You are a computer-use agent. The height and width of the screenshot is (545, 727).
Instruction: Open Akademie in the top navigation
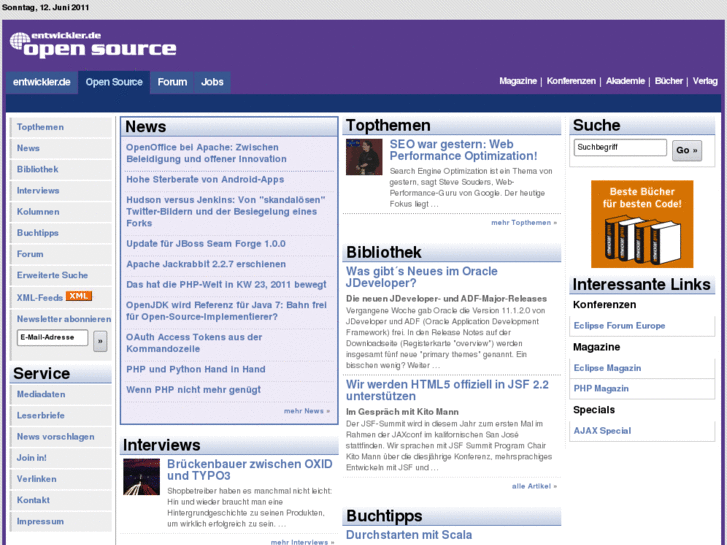[625, 81]
